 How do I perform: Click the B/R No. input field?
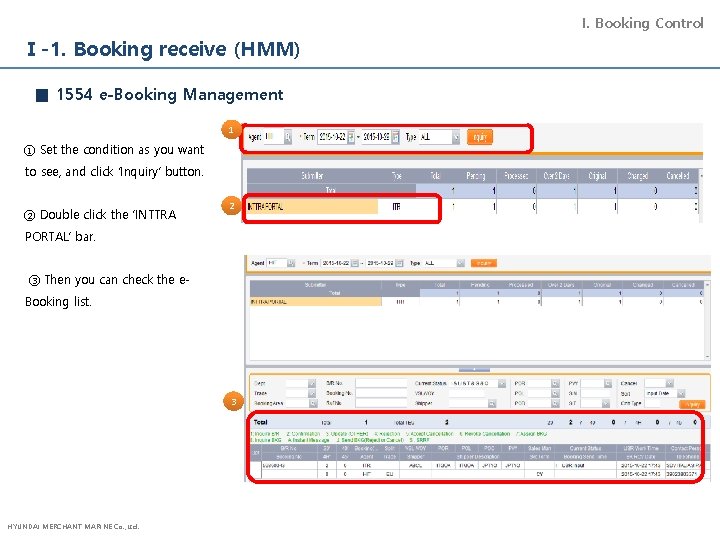[x=381, y=383]
